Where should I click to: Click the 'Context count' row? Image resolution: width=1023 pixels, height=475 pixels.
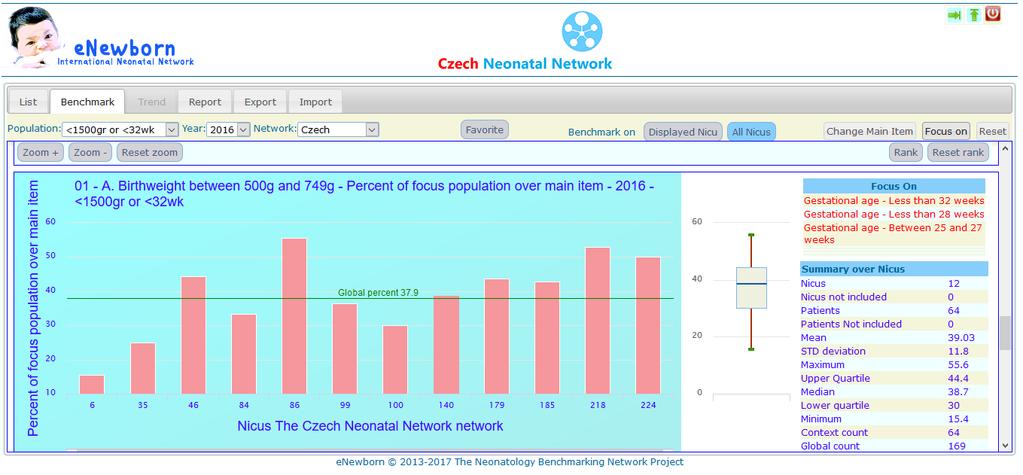click(x=894, y=433)
